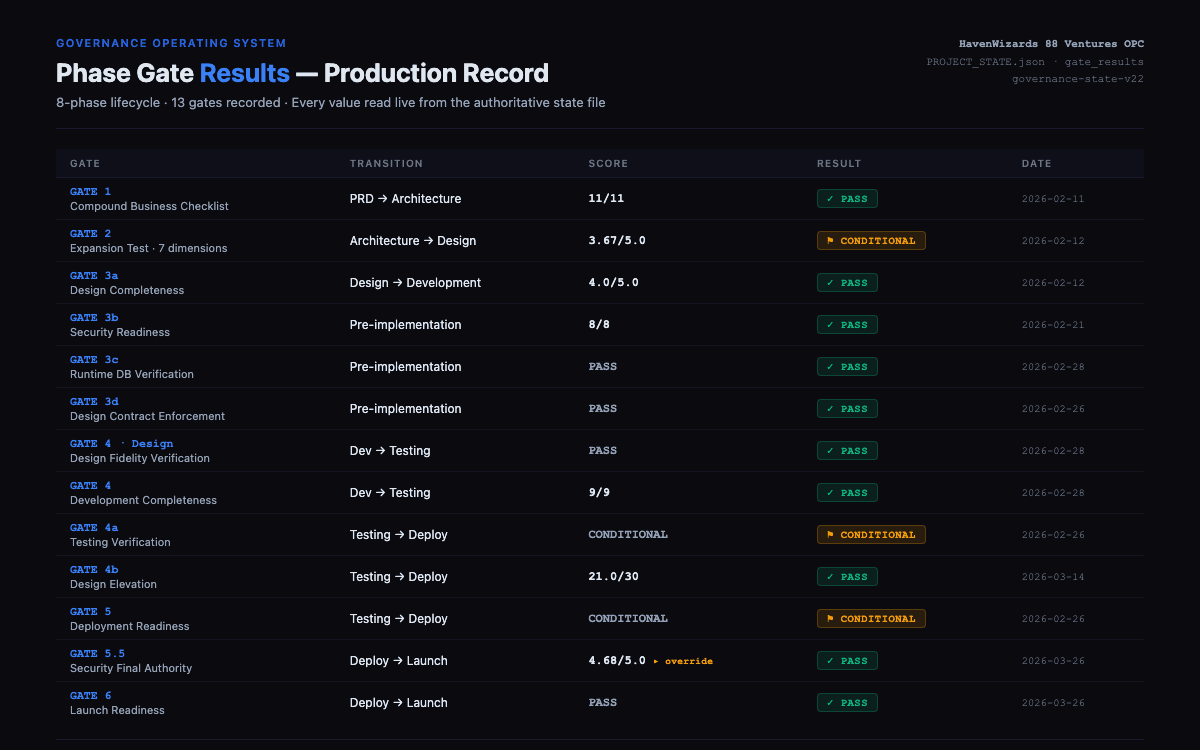The image size is (1200, 750).
Task: Click the GATE 3c label
Action: click(x=94, y=359)
